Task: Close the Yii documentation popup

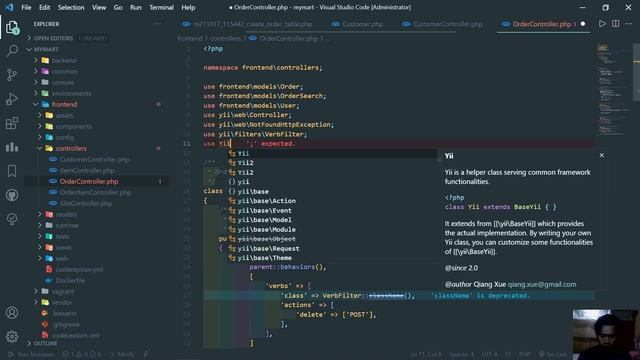Action: pos(602,156)
